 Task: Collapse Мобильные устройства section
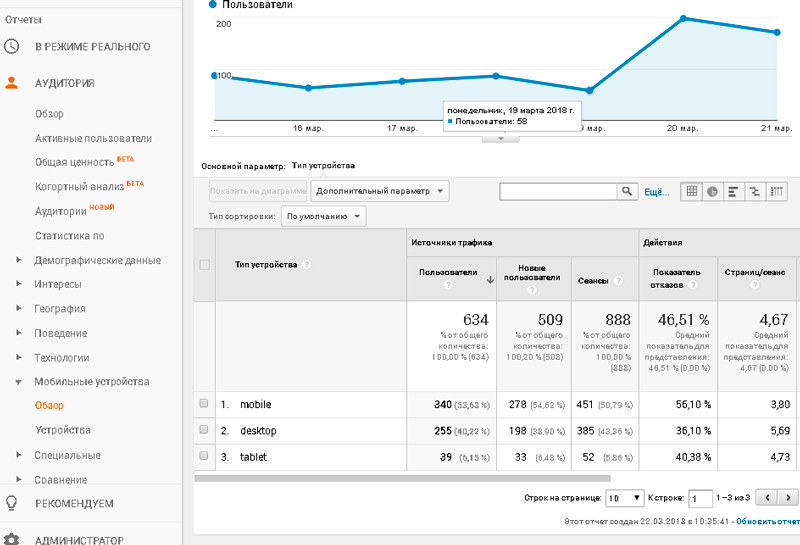click(x=19, y=382)
